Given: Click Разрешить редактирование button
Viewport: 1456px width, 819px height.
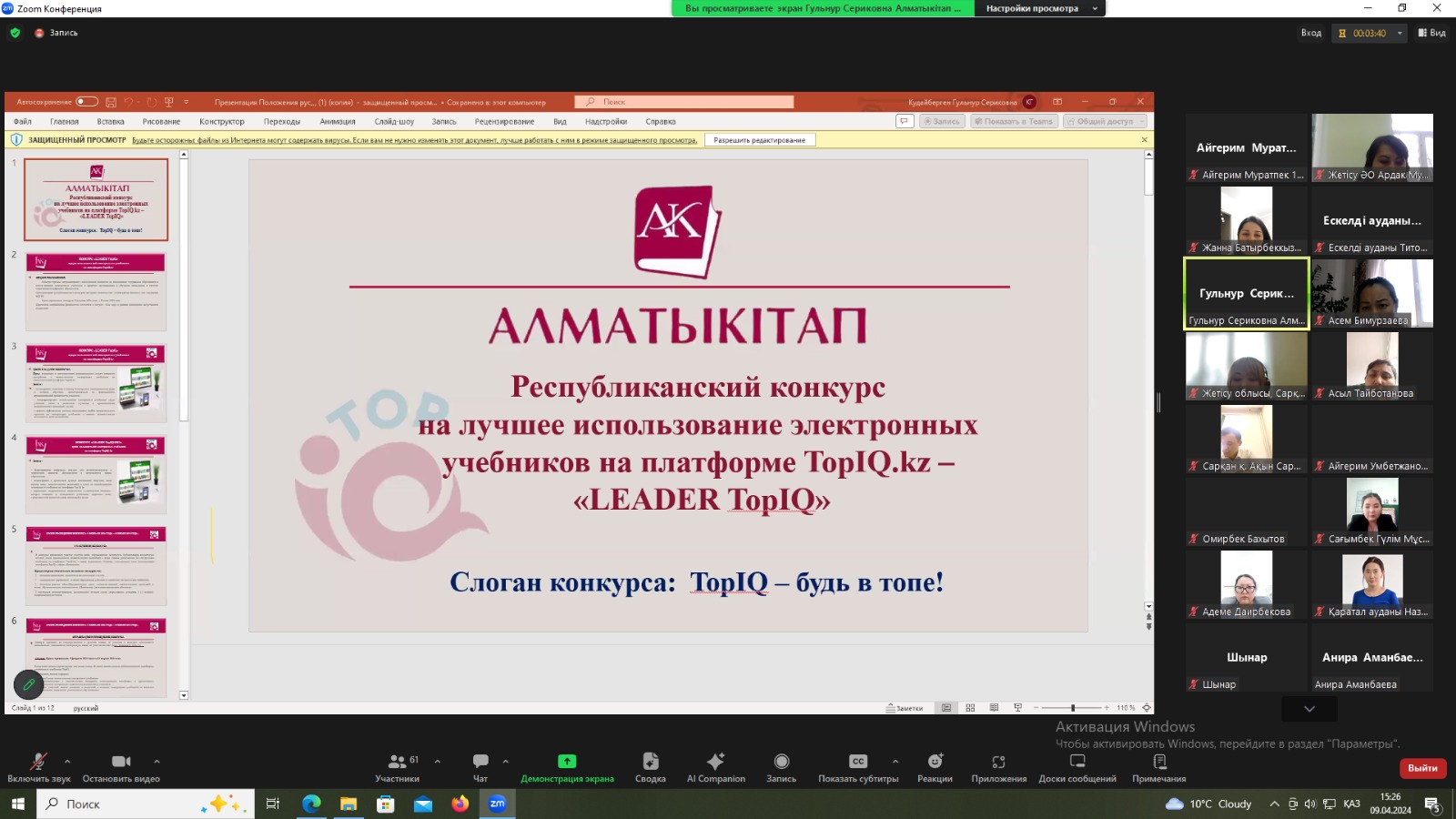Looking at the screenshot, I should 760,140.
